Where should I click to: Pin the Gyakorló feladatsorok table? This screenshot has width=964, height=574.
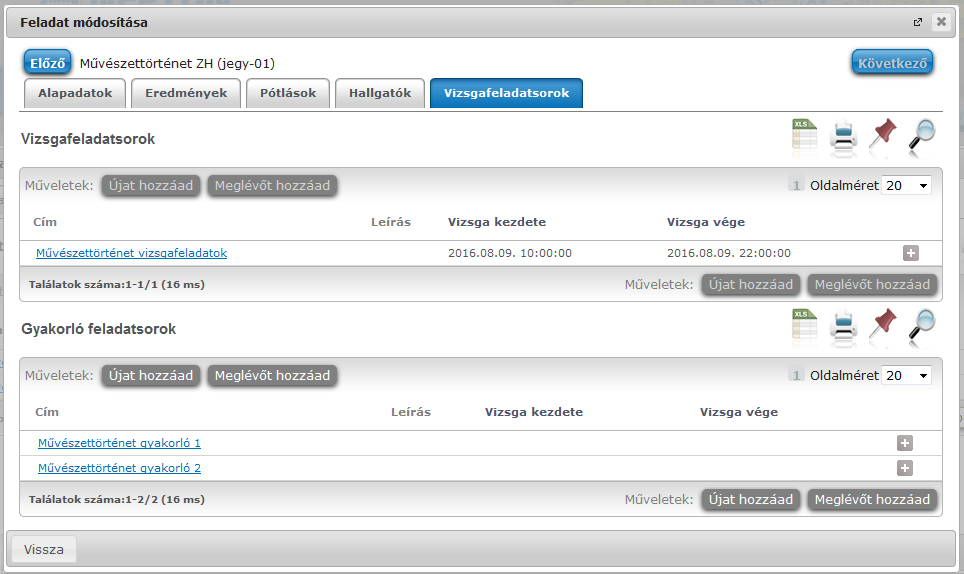click(x=882, y=324)
